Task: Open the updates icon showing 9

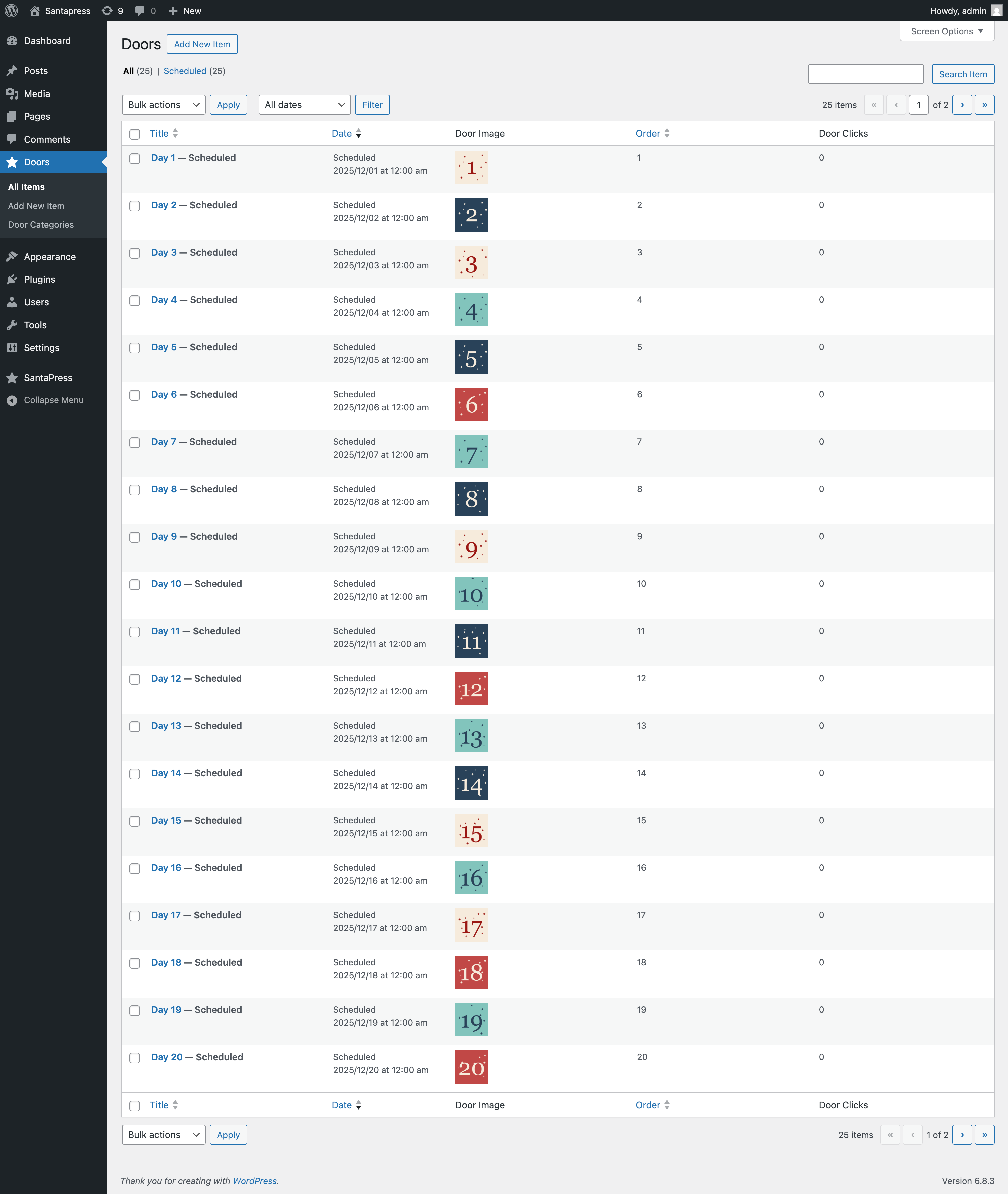Action: [107, 11]
